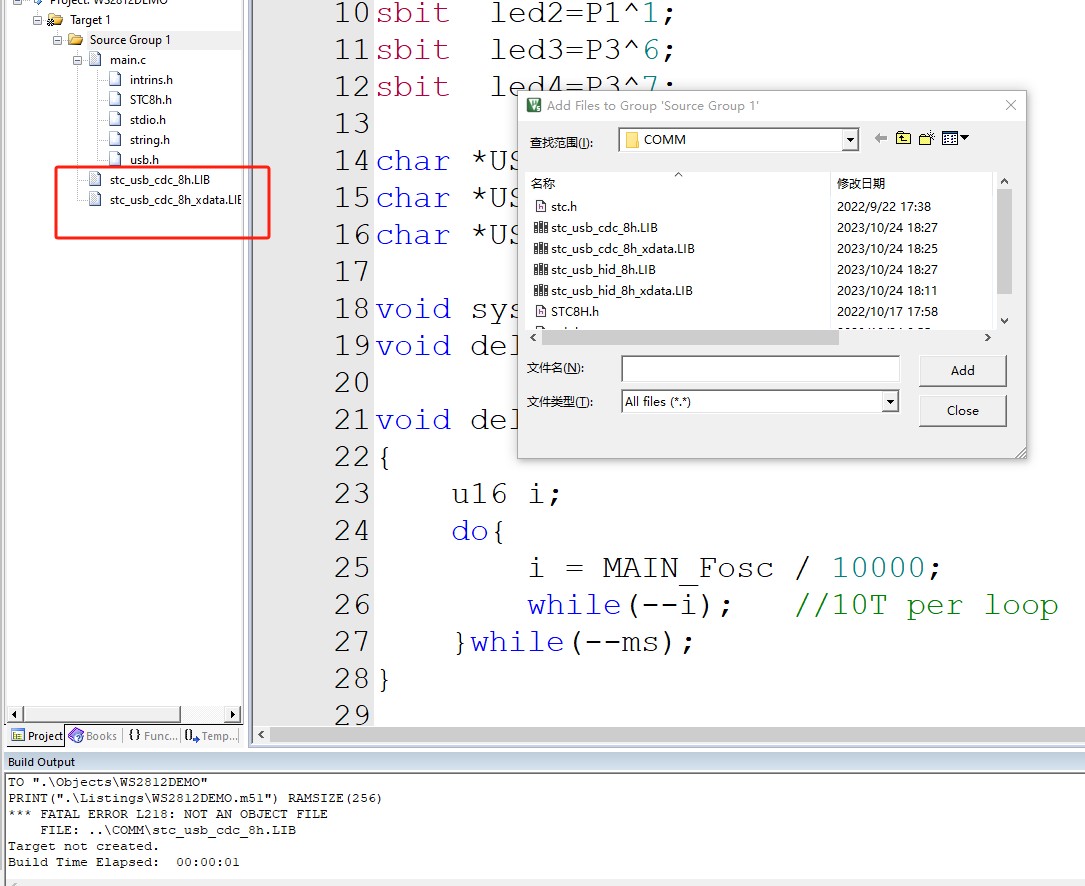The height and width of the screenshot is (886, 1085).
Task: Switch to the Books tab
Action: coord(92,736)
